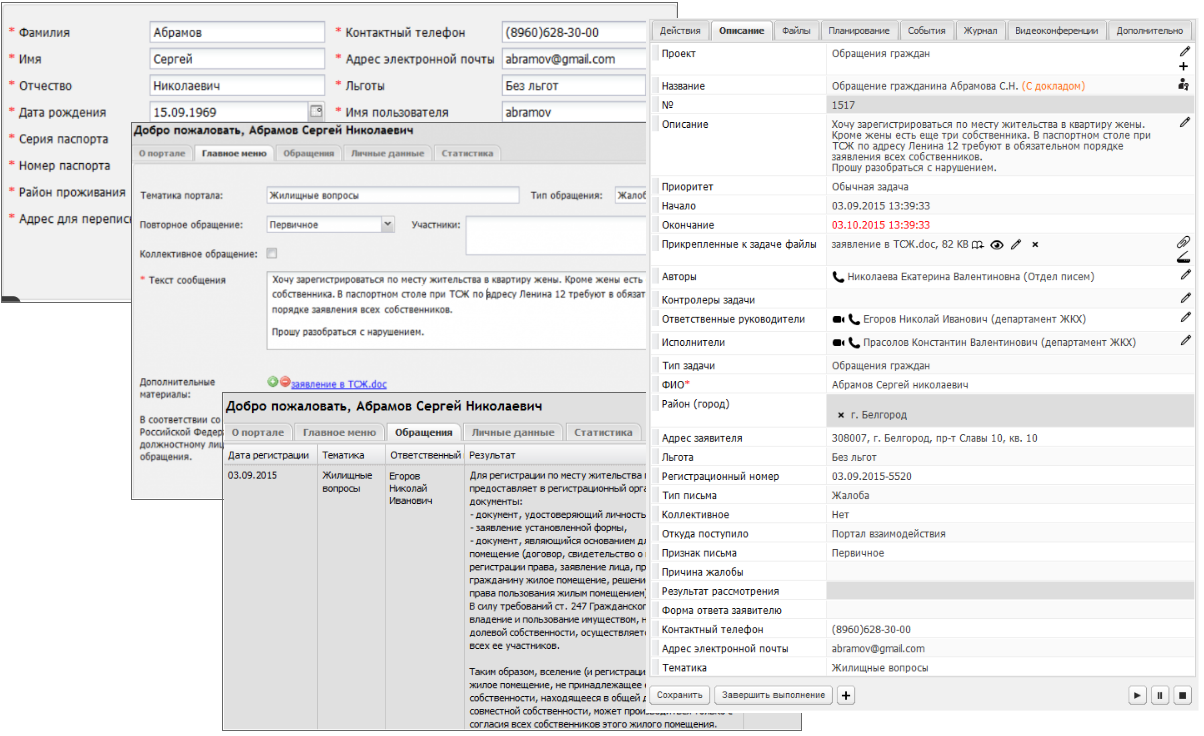The height and width of the screenshot is (736, 1204).
Task: Click the Отчество input field
Action: 237,86
